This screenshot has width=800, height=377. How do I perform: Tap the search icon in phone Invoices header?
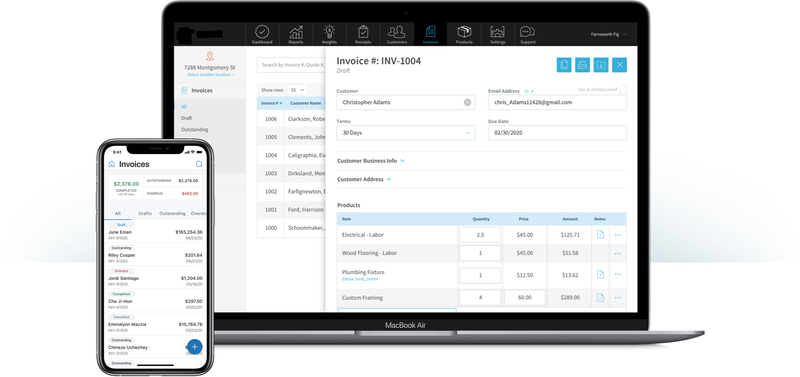point(199,164)
